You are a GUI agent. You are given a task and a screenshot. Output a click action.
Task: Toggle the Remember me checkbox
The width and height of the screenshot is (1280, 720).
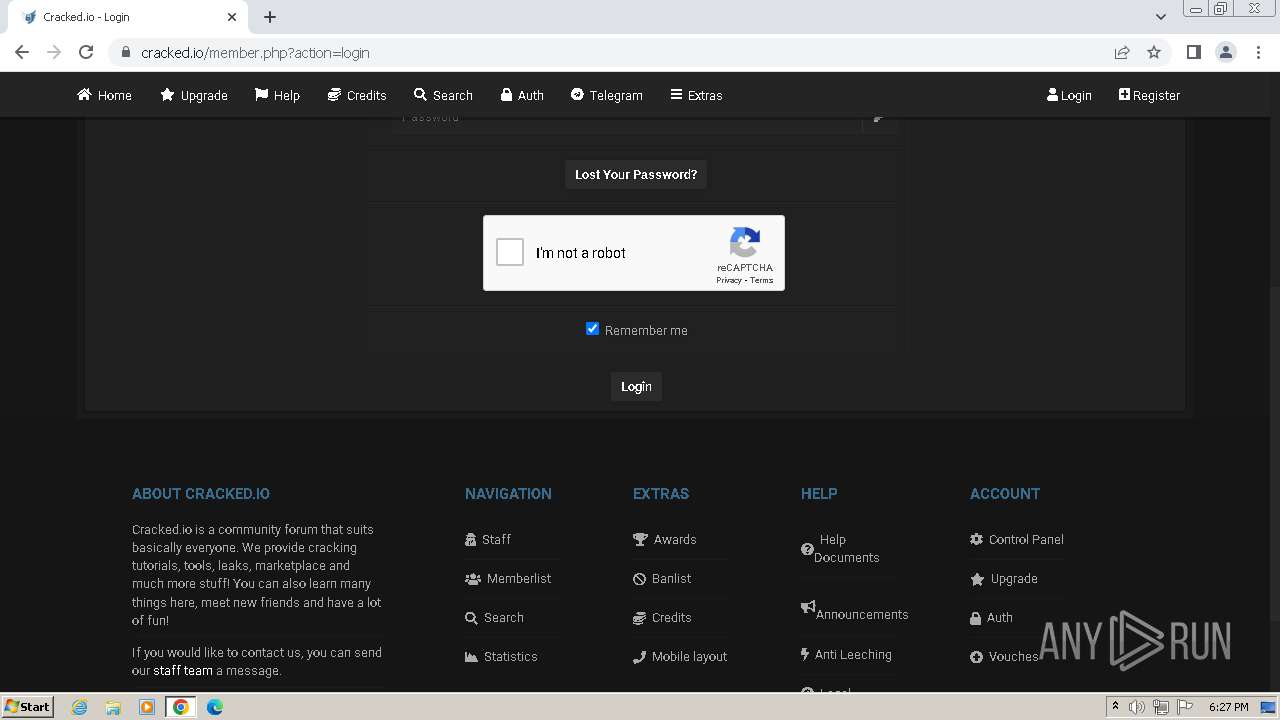pyautogui.click(x=592, y=328)
